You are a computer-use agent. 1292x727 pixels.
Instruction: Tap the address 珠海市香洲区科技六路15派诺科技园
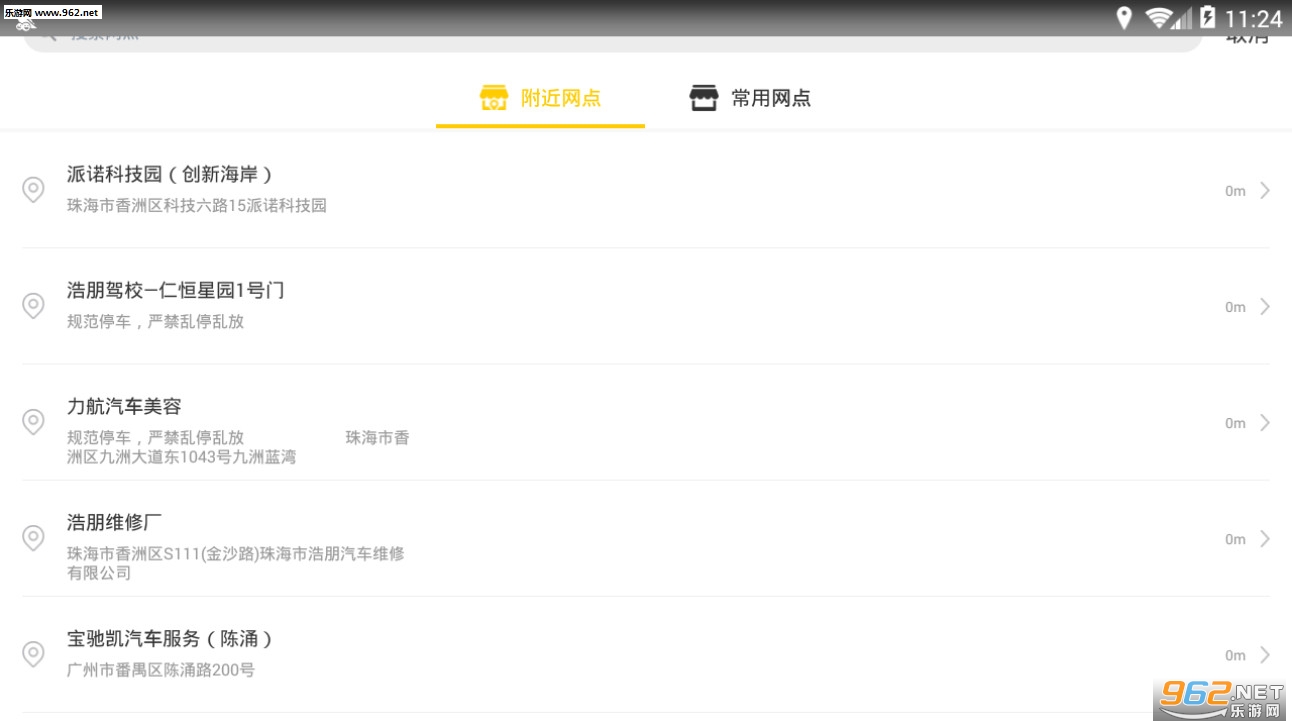pyautogui.click(x=197, y=206)
